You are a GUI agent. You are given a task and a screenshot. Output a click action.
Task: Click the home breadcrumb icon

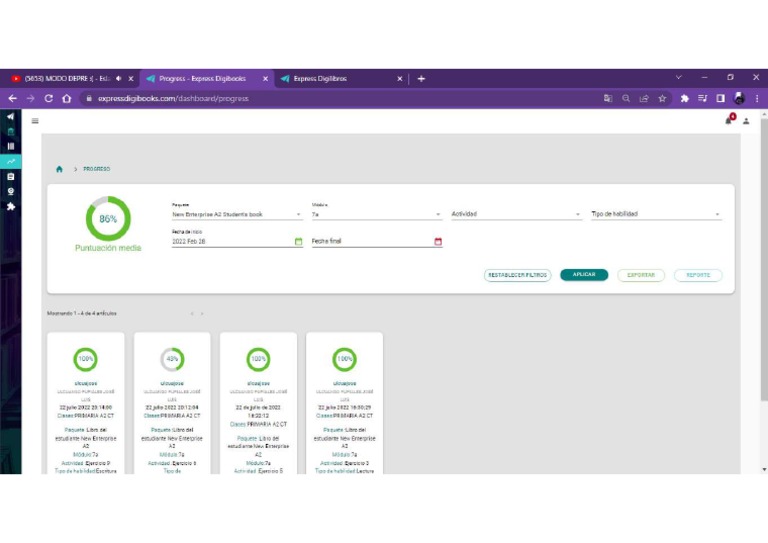point(60,169)
